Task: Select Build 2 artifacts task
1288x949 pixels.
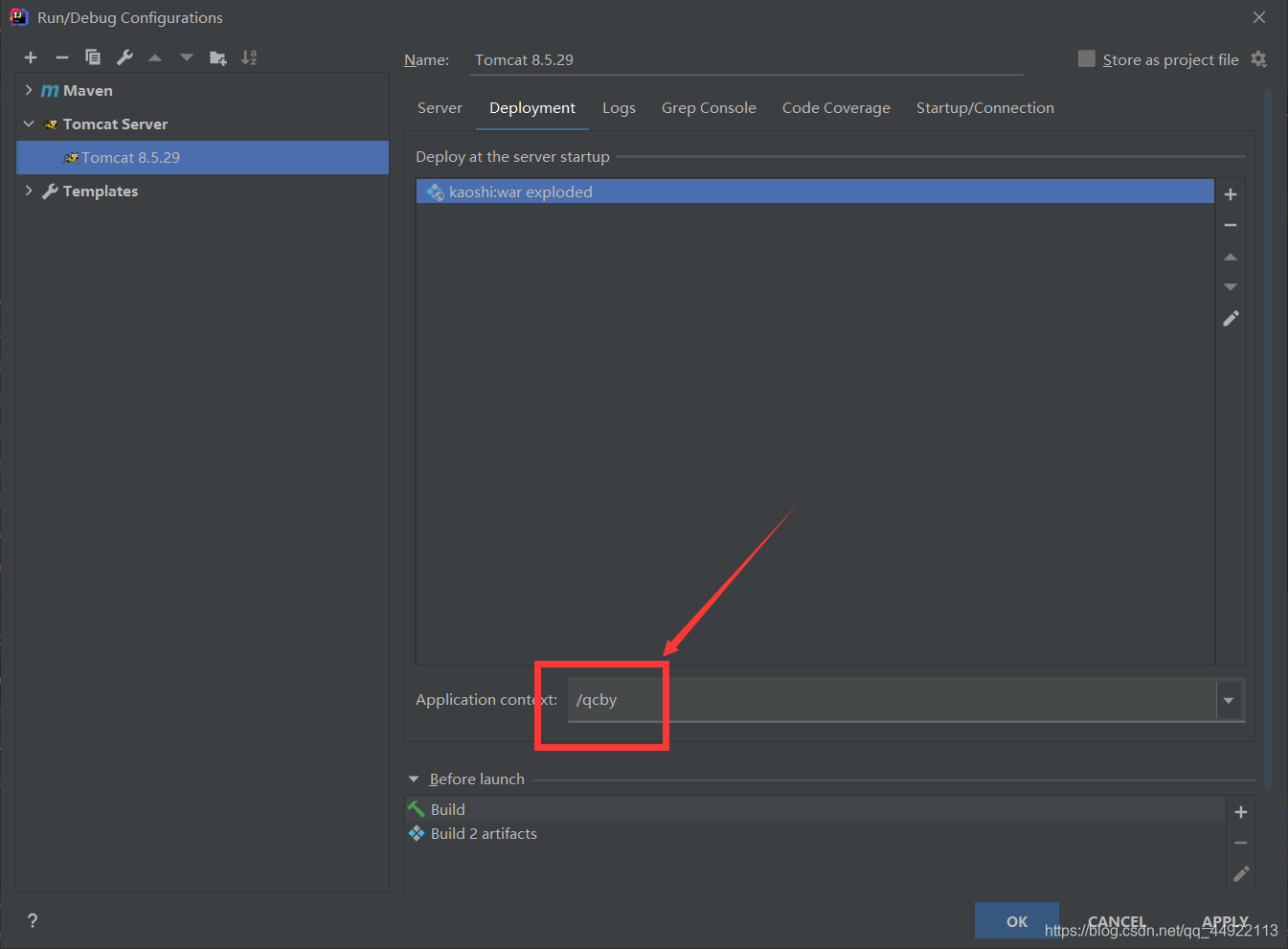Action: point(815,833)
